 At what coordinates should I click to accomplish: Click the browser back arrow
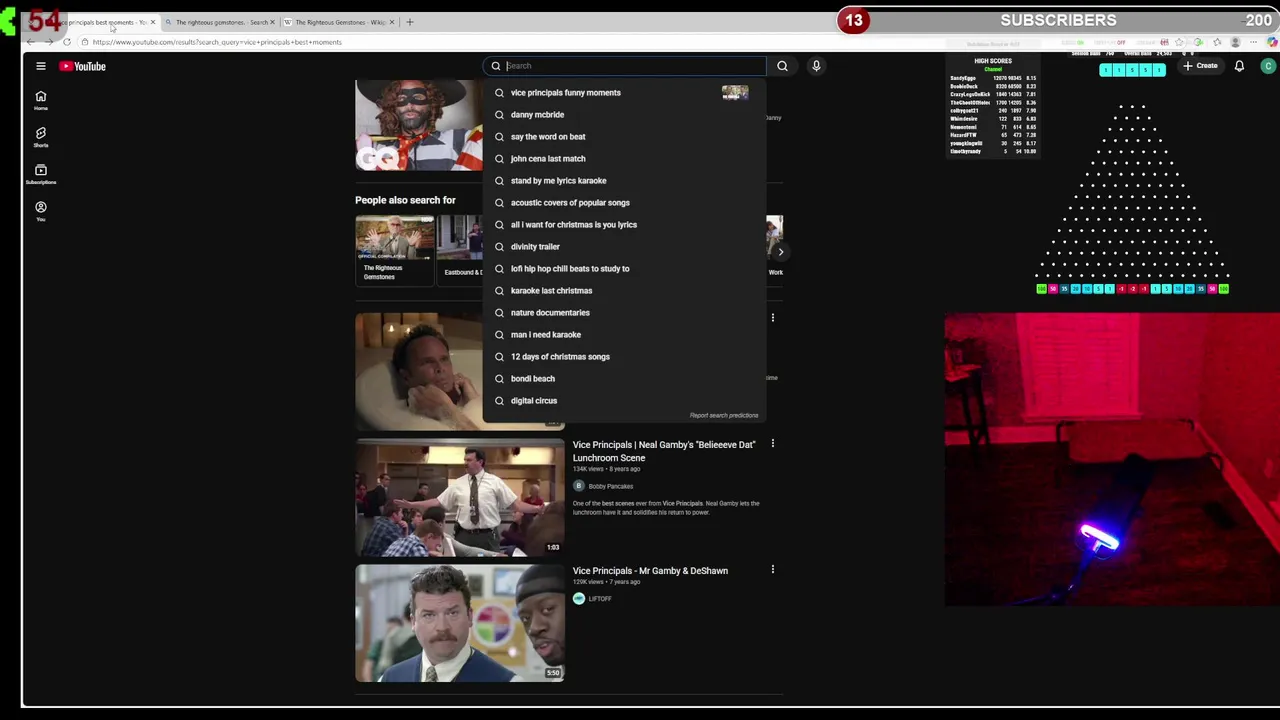coord(31,42)
